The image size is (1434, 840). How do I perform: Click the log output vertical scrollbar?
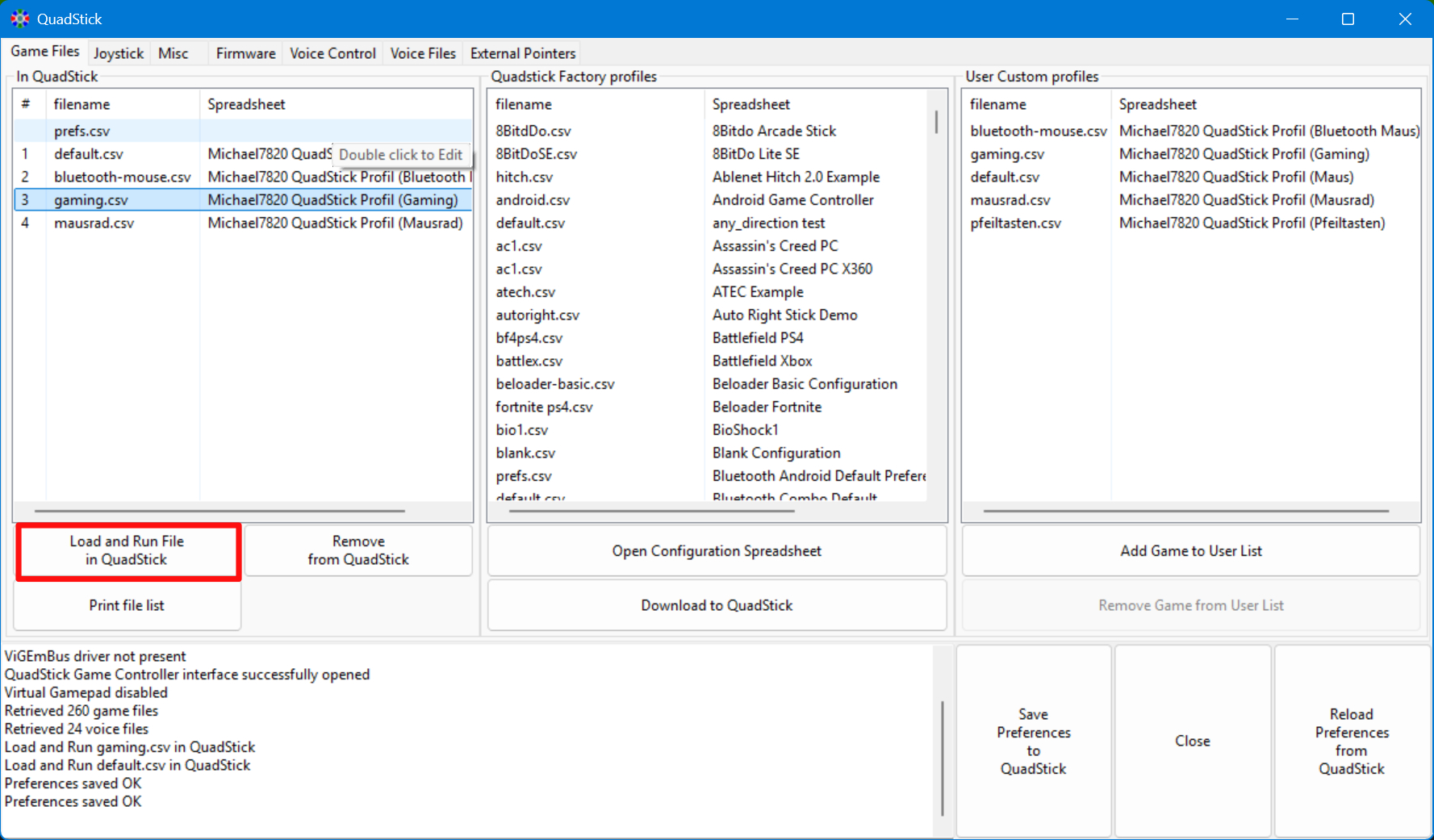pos(942,759)
